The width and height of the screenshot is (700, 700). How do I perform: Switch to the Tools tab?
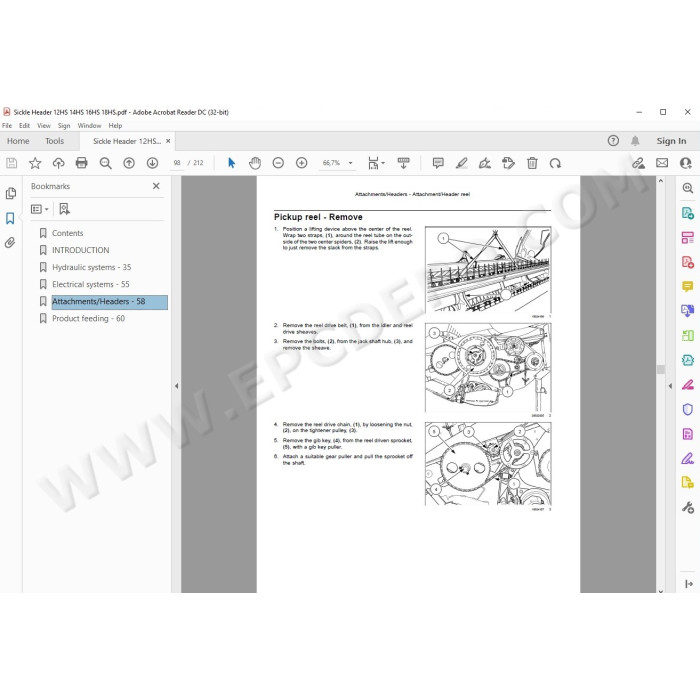(x=54, y=141)
